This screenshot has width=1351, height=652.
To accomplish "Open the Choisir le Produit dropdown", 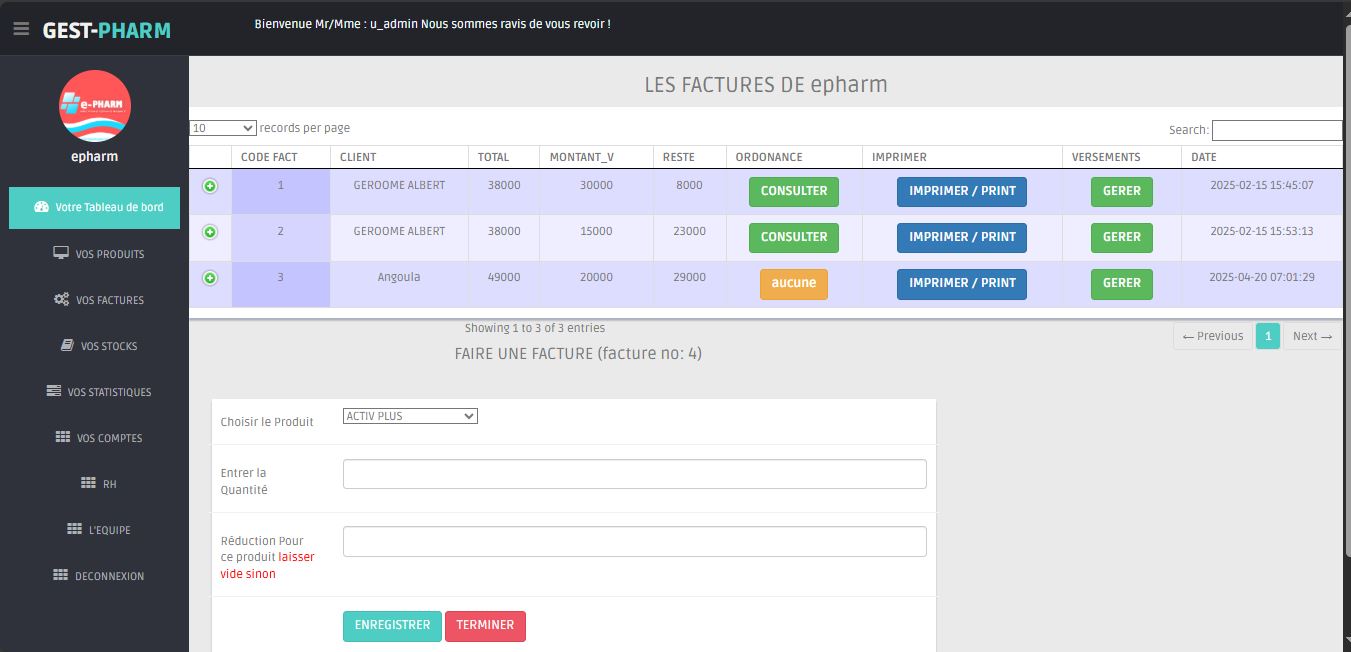I will point(410,416).
